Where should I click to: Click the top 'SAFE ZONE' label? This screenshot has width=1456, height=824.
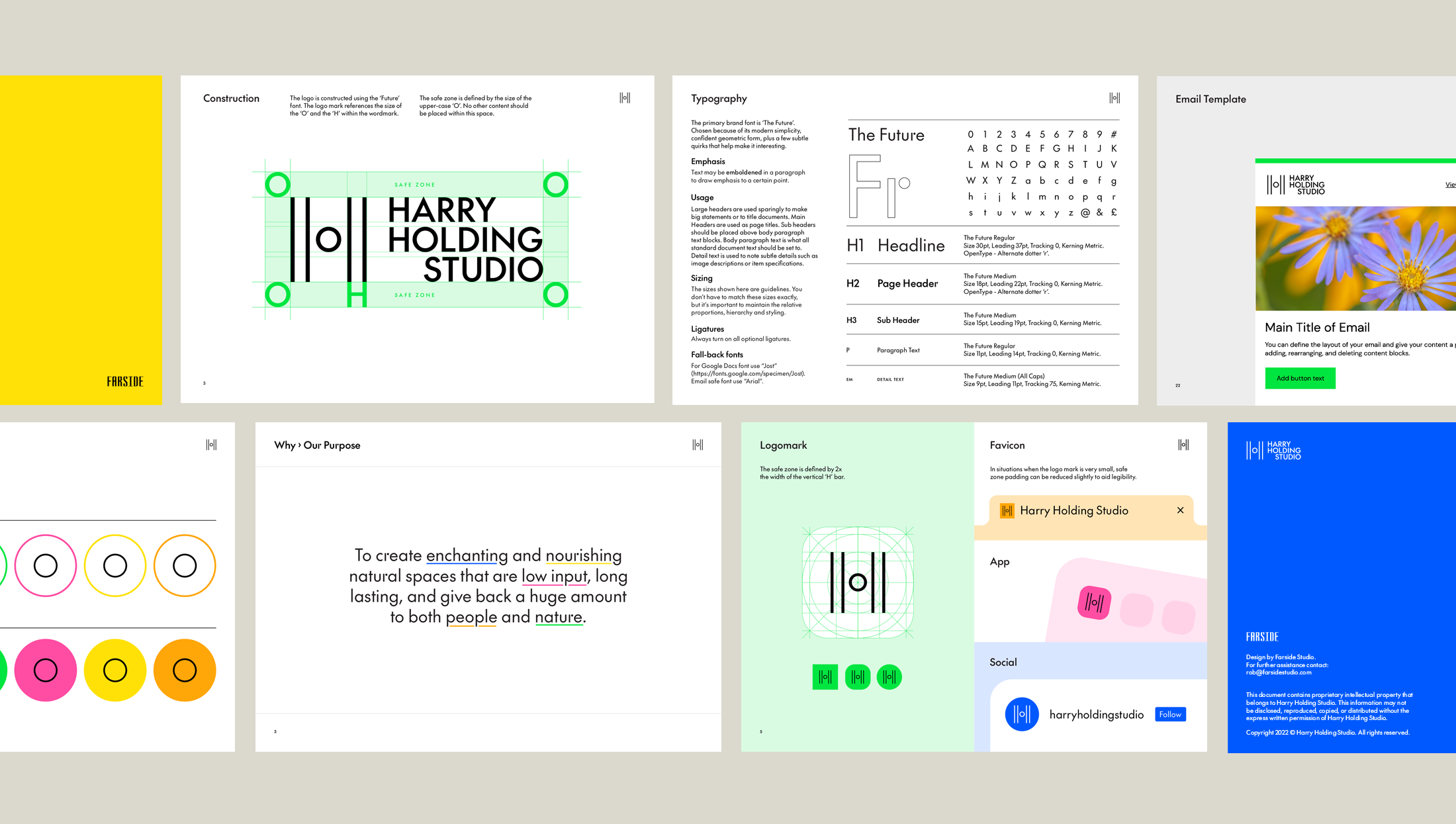415,185
